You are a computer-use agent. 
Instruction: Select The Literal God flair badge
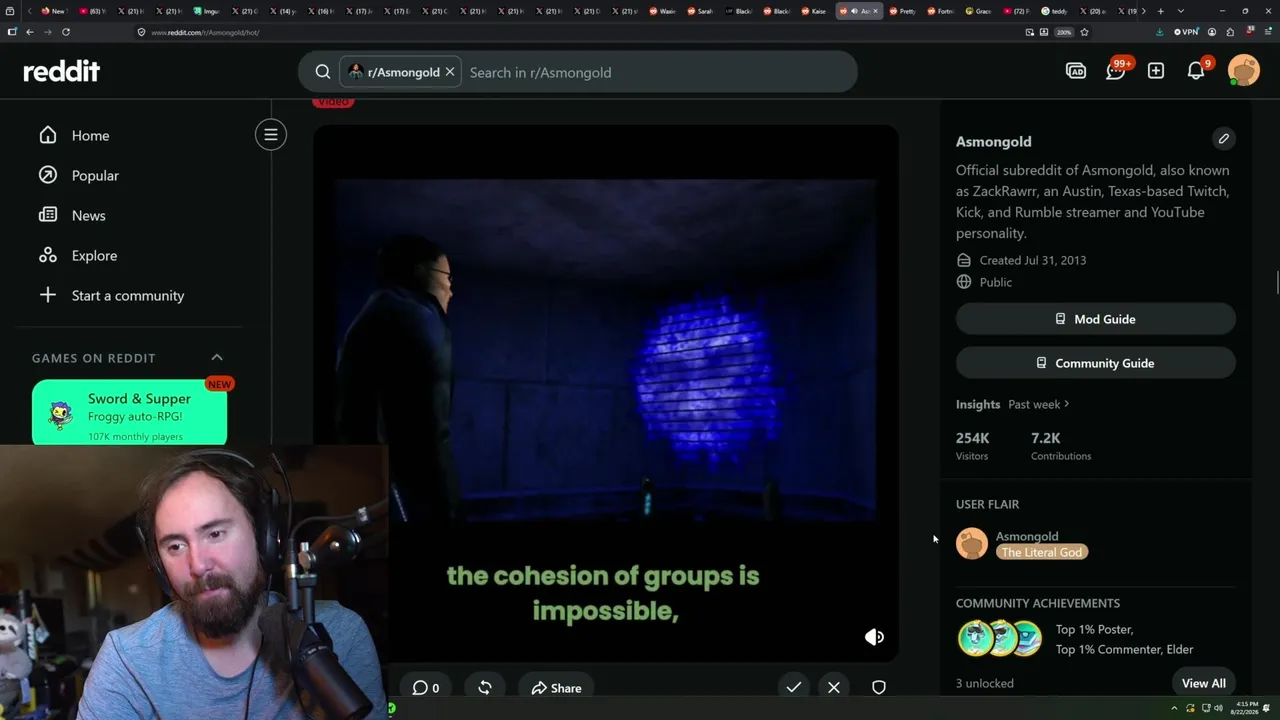[x=1041, y=552]
